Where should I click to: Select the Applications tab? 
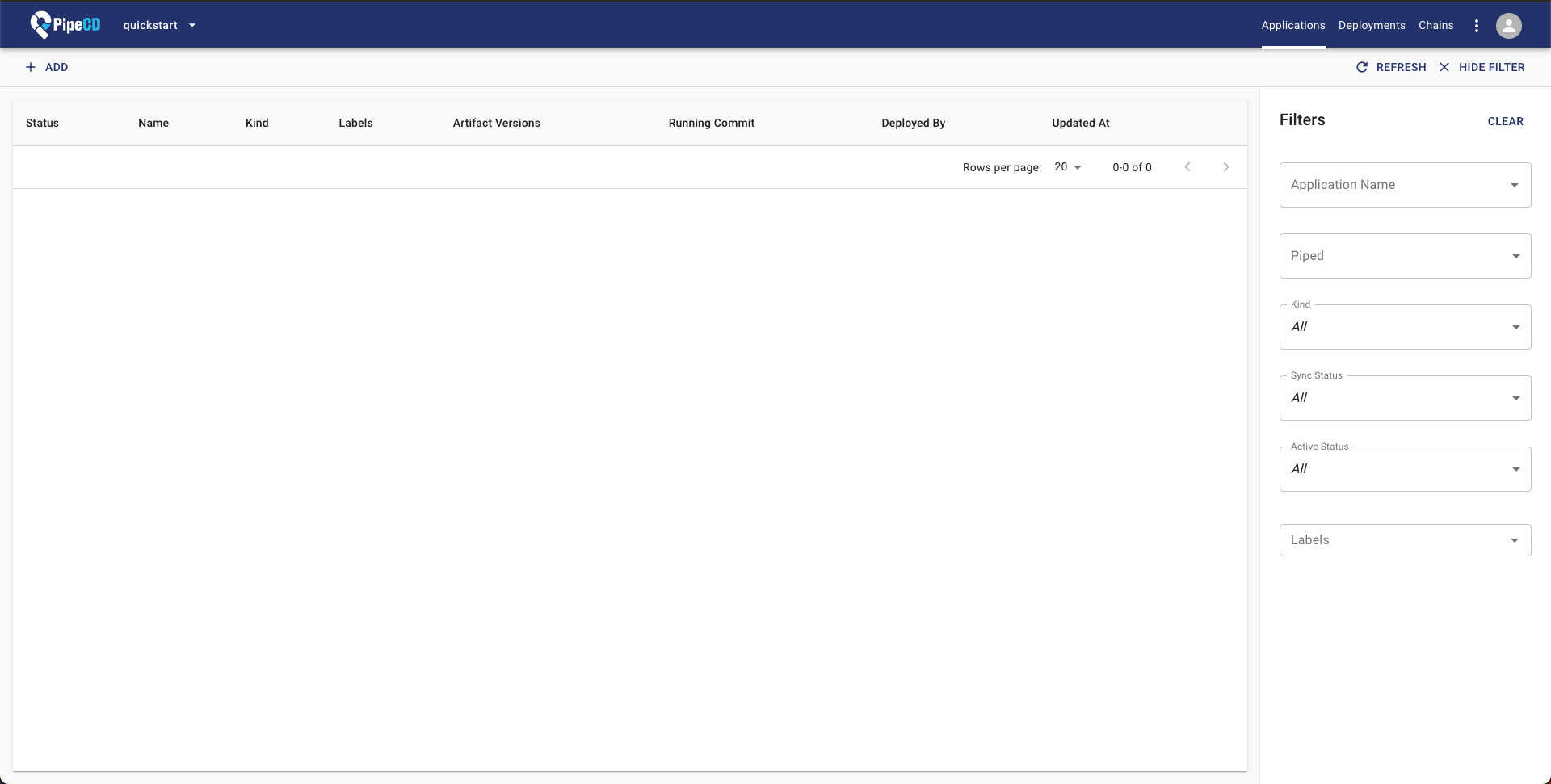(x=1292, y=25)
